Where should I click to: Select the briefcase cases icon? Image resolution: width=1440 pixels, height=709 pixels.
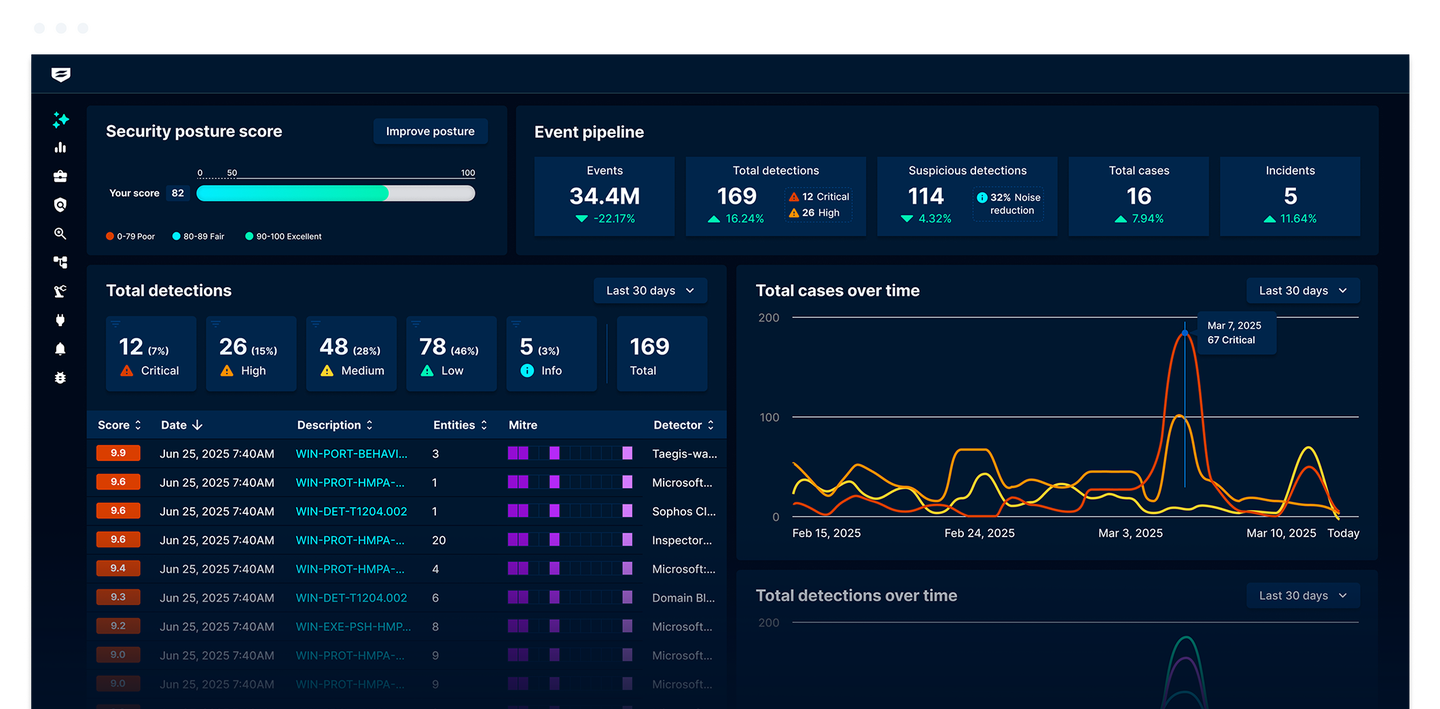pyautogui.click(x=60, y=177)
